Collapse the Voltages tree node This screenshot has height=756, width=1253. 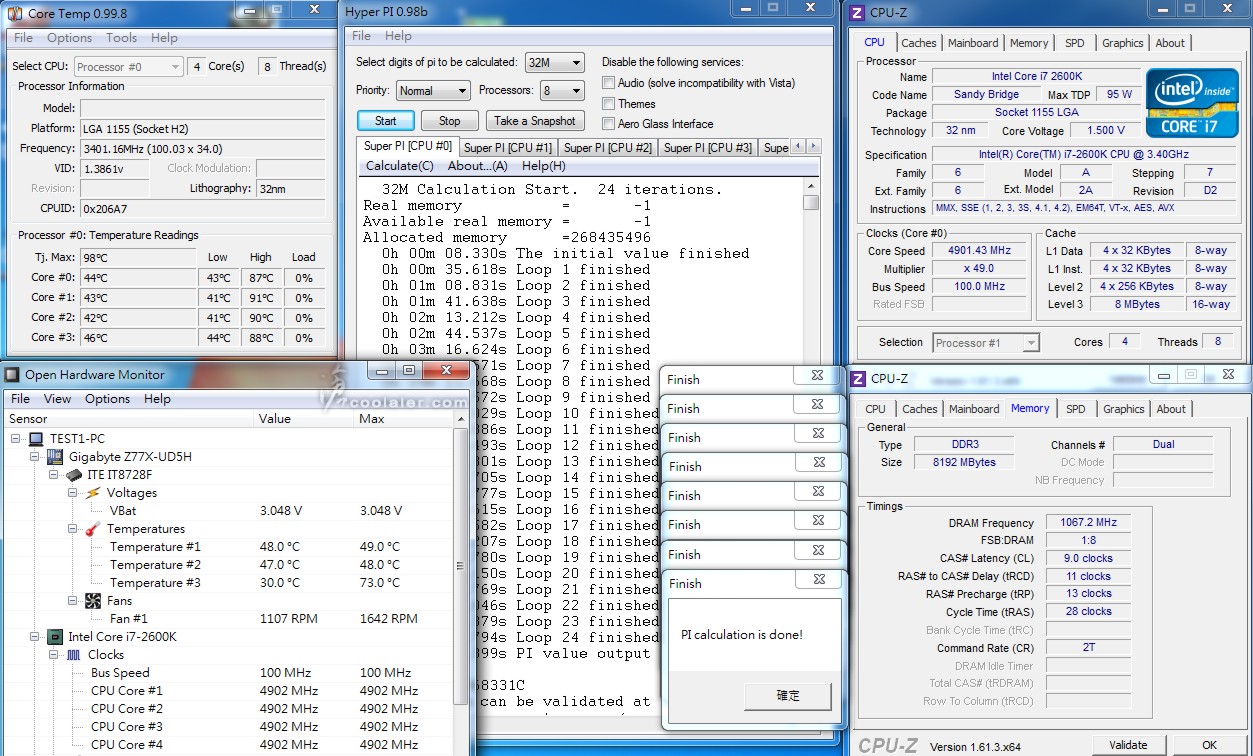(74, 493)
